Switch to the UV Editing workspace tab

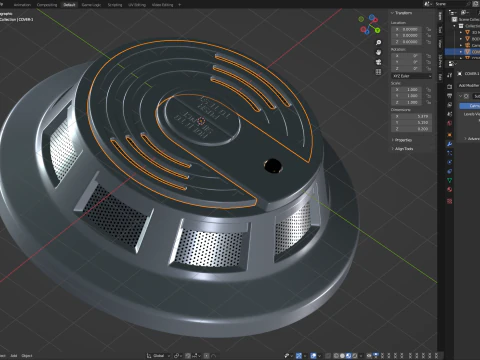137,5
